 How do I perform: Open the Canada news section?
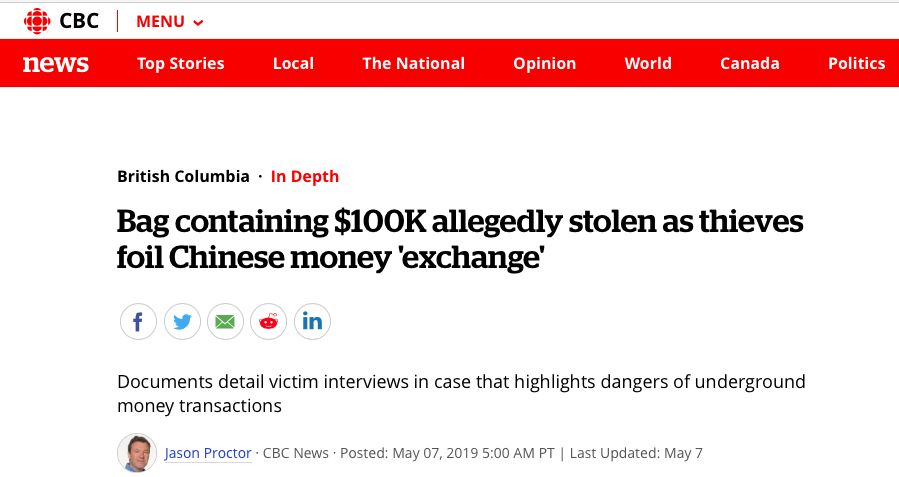(750, 63)
